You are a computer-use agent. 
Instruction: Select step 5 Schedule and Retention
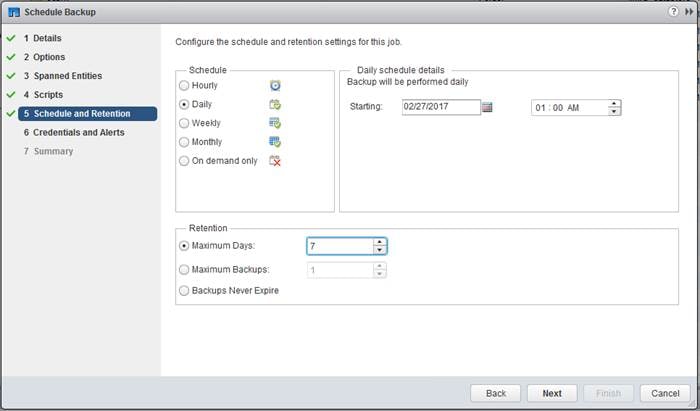pyautogui.click(x=88, y=114)
